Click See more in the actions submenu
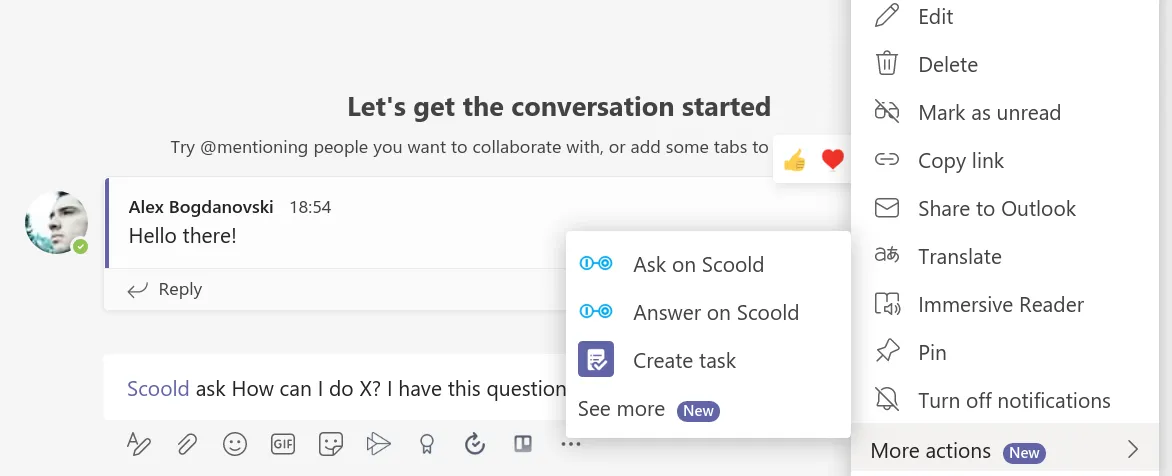 [621, 409]
